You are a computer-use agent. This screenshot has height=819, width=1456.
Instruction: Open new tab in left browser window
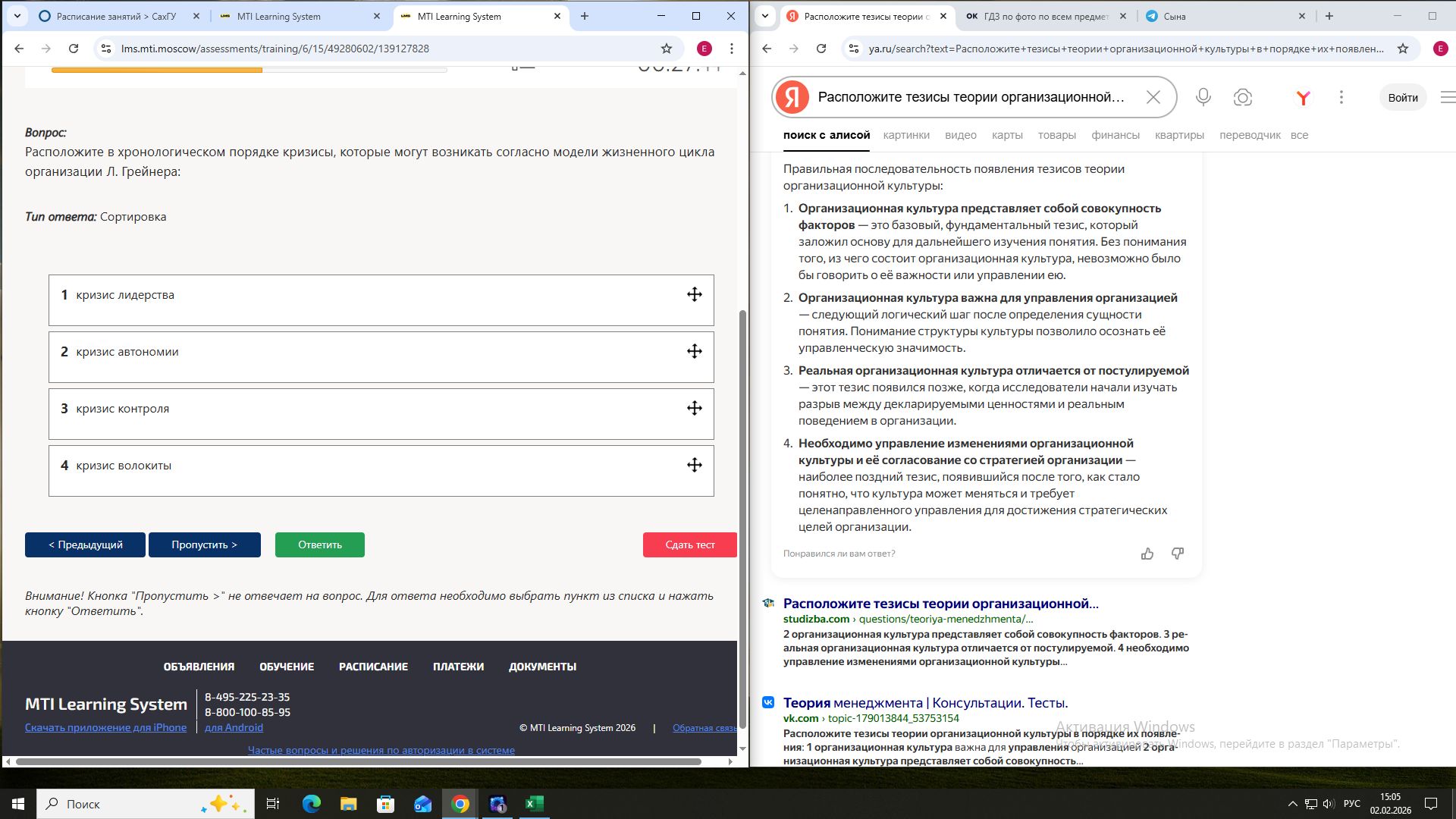click(x=585, y=16)
